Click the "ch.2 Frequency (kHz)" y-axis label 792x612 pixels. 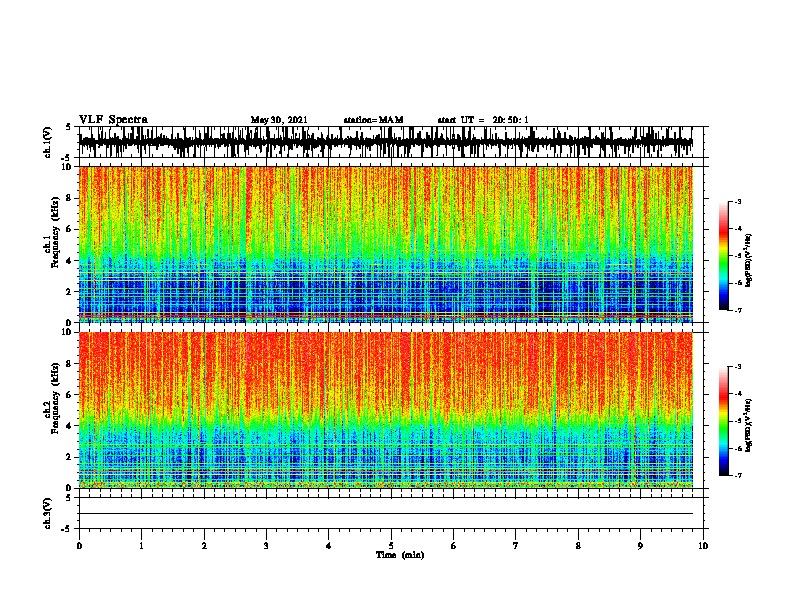[x=51, y=398]
